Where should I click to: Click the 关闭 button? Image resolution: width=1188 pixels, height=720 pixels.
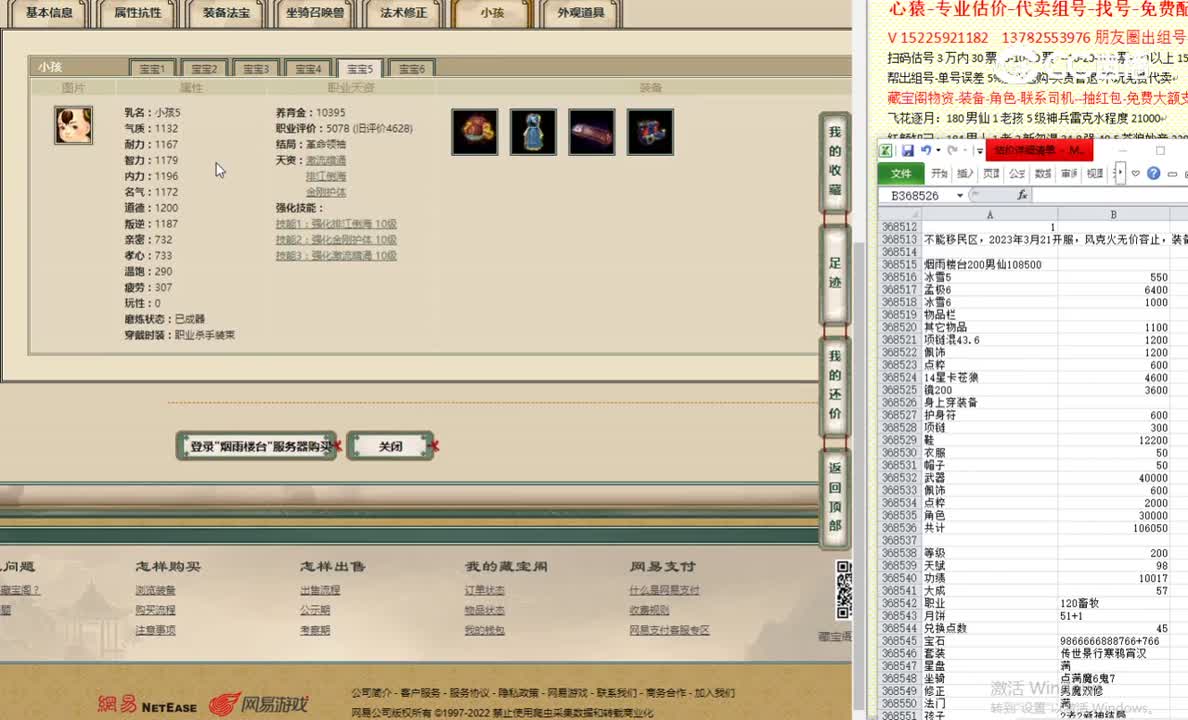[x=391, y=445]
